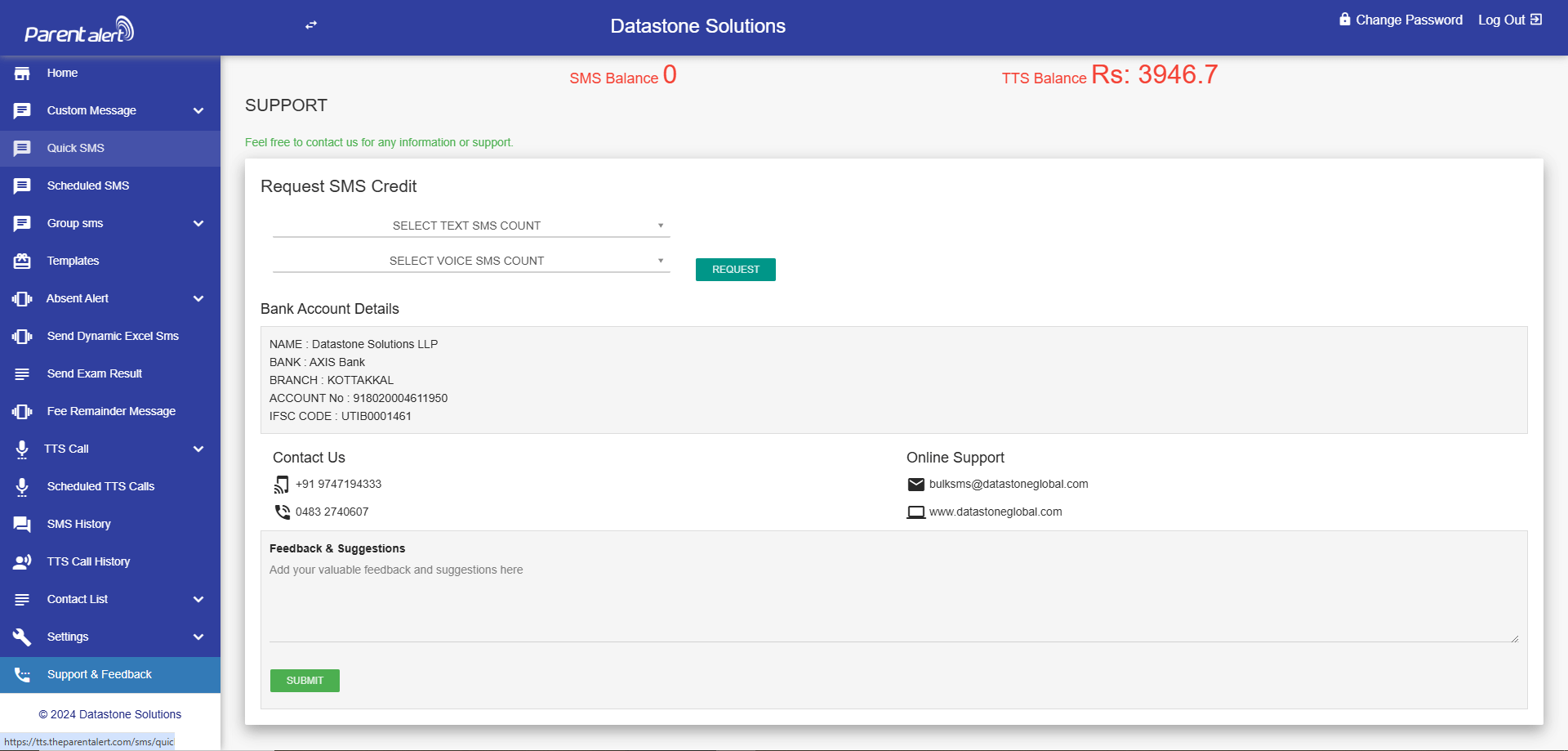Viewport: 1568px width, 751px height.
Task: Click the email envelope icon under Online Support
Action: pyautogui.click(x=916, y=485)
